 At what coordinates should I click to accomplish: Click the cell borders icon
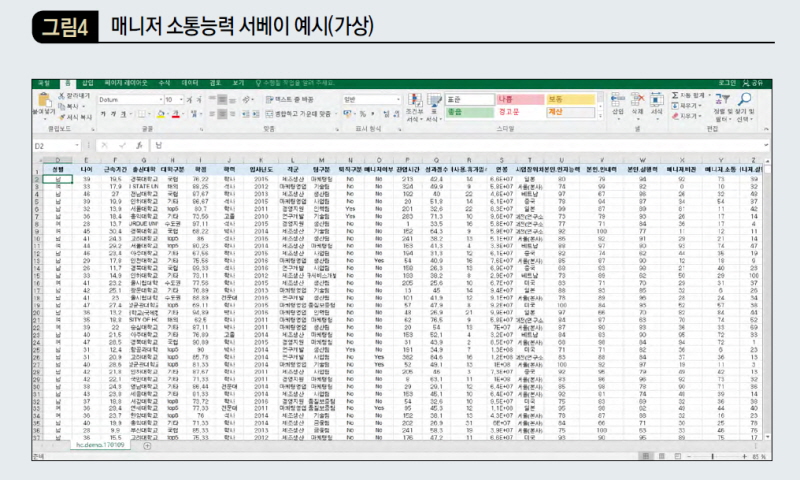142,114
